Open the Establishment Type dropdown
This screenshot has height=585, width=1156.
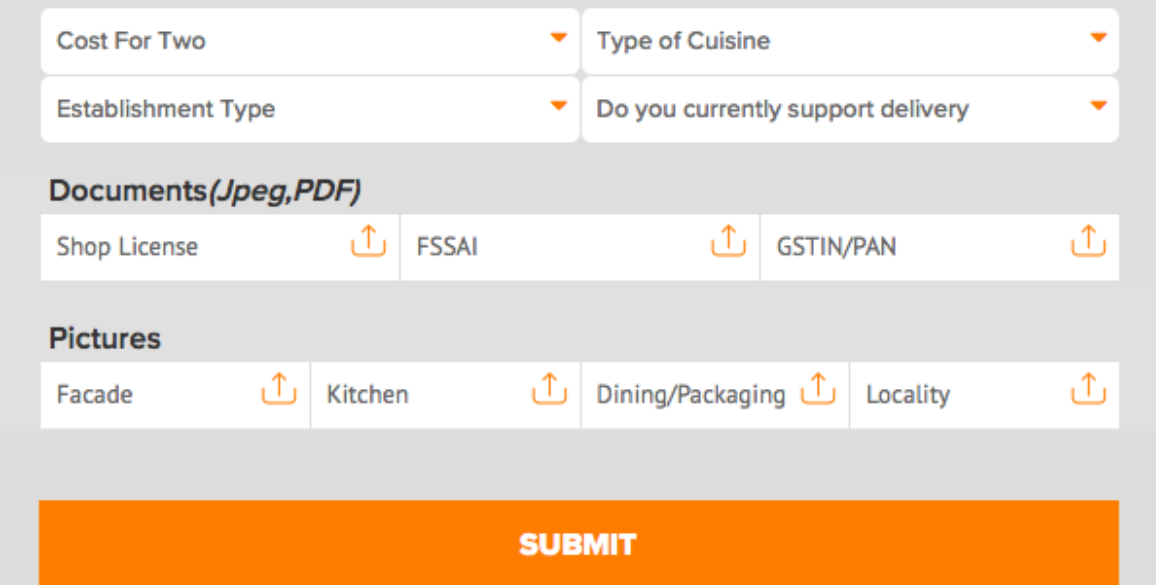(310, 109)
